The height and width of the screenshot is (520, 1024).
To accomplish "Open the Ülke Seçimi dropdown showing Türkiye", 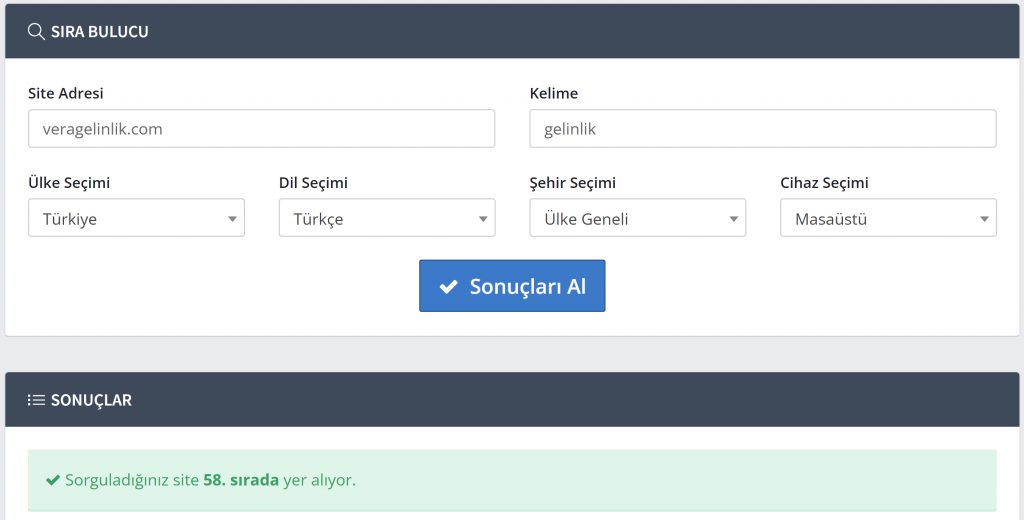I will (x=136, y=218).
